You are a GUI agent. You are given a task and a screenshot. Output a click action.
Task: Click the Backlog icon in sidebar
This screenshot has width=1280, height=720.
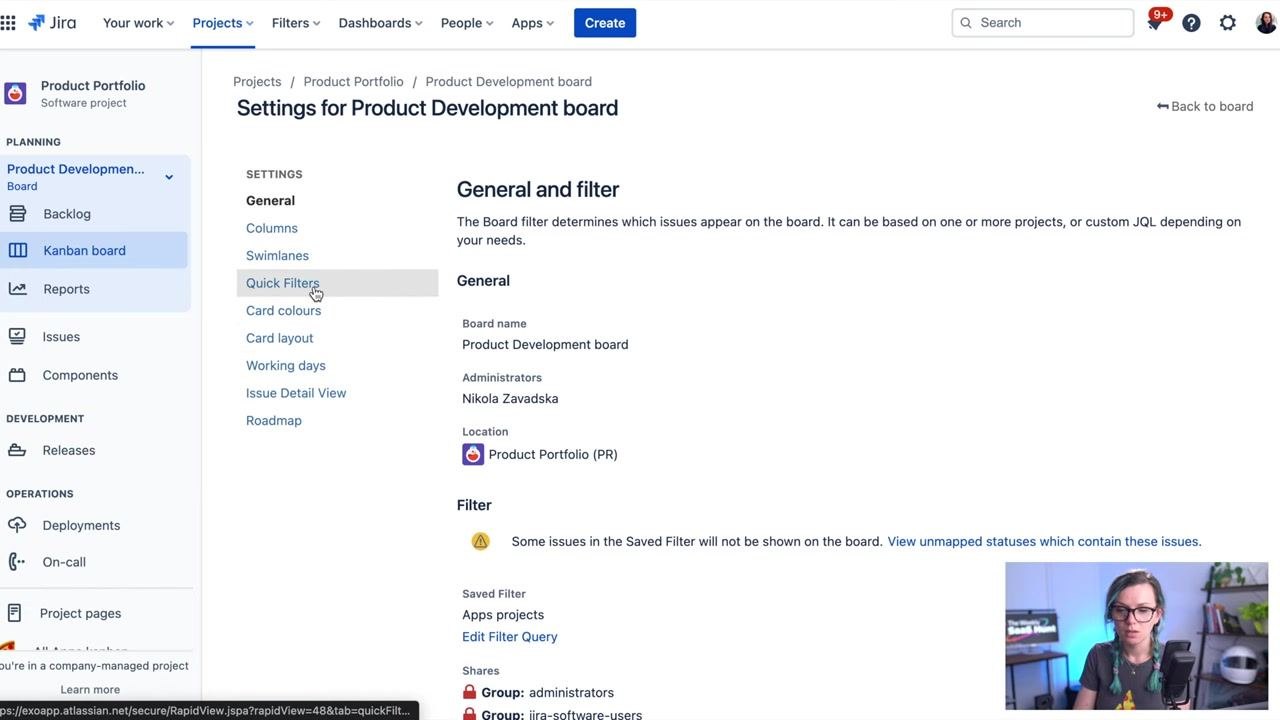17,213
